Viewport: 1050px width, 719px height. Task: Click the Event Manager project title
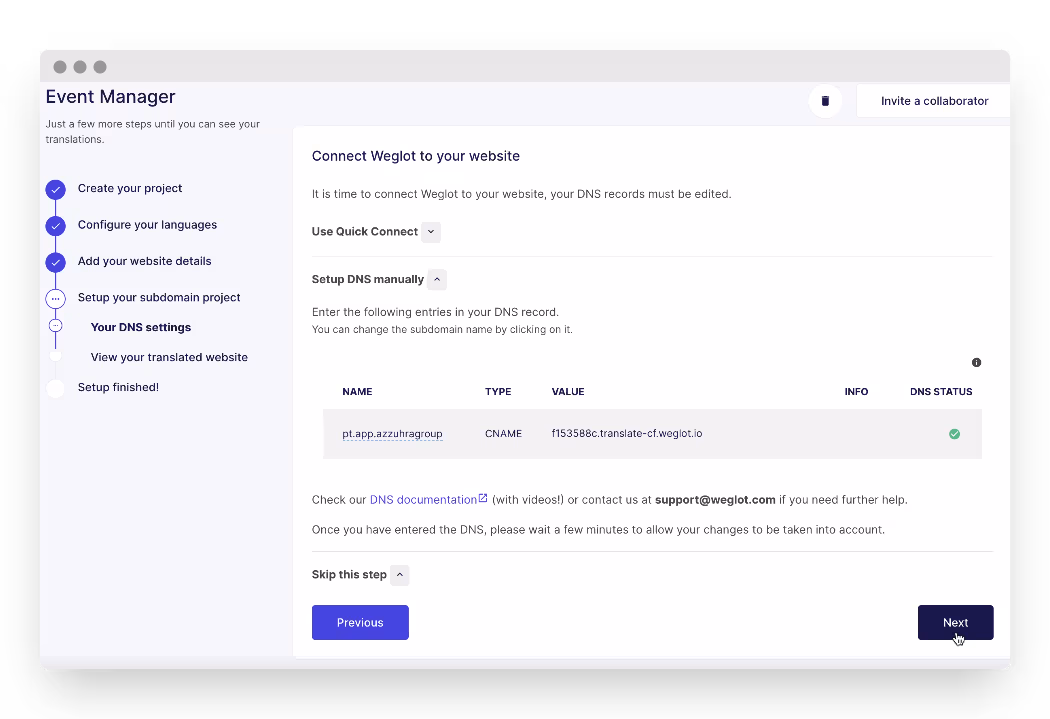(110, 96)
